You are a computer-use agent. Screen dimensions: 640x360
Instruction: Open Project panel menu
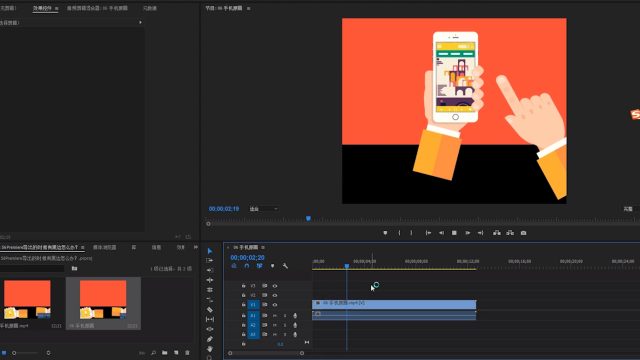click(x=82, y=247)
